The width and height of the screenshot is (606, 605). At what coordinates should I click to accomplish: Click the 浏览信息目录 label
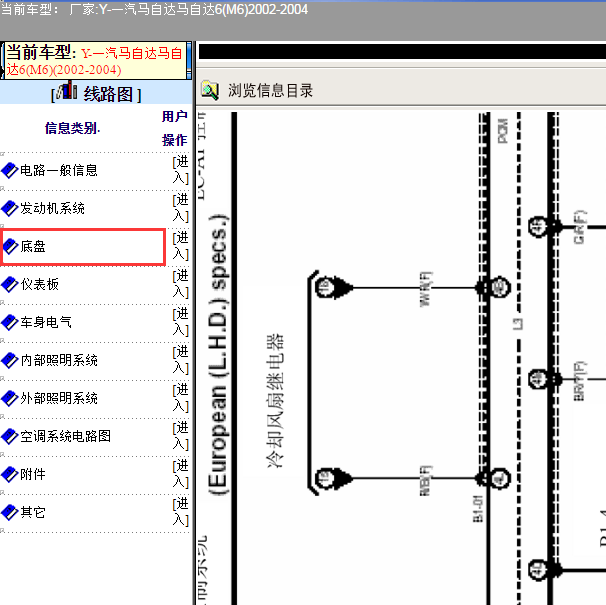270,91
